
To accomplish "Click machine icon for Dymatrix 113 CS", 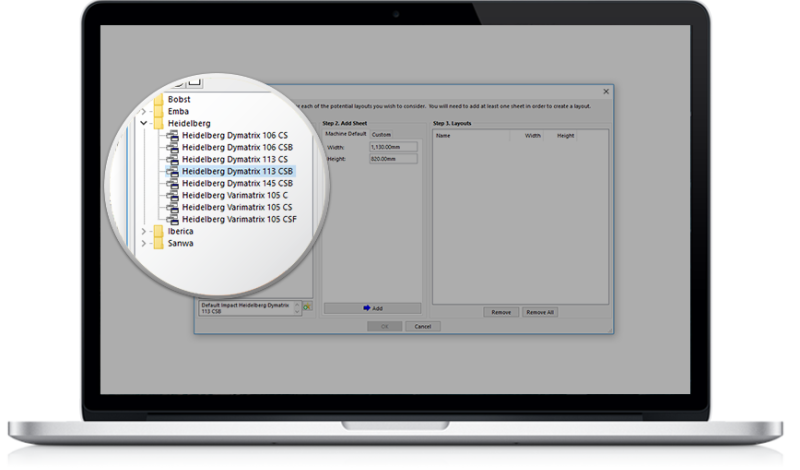I will pyautogui.click(x=173, y=159).
